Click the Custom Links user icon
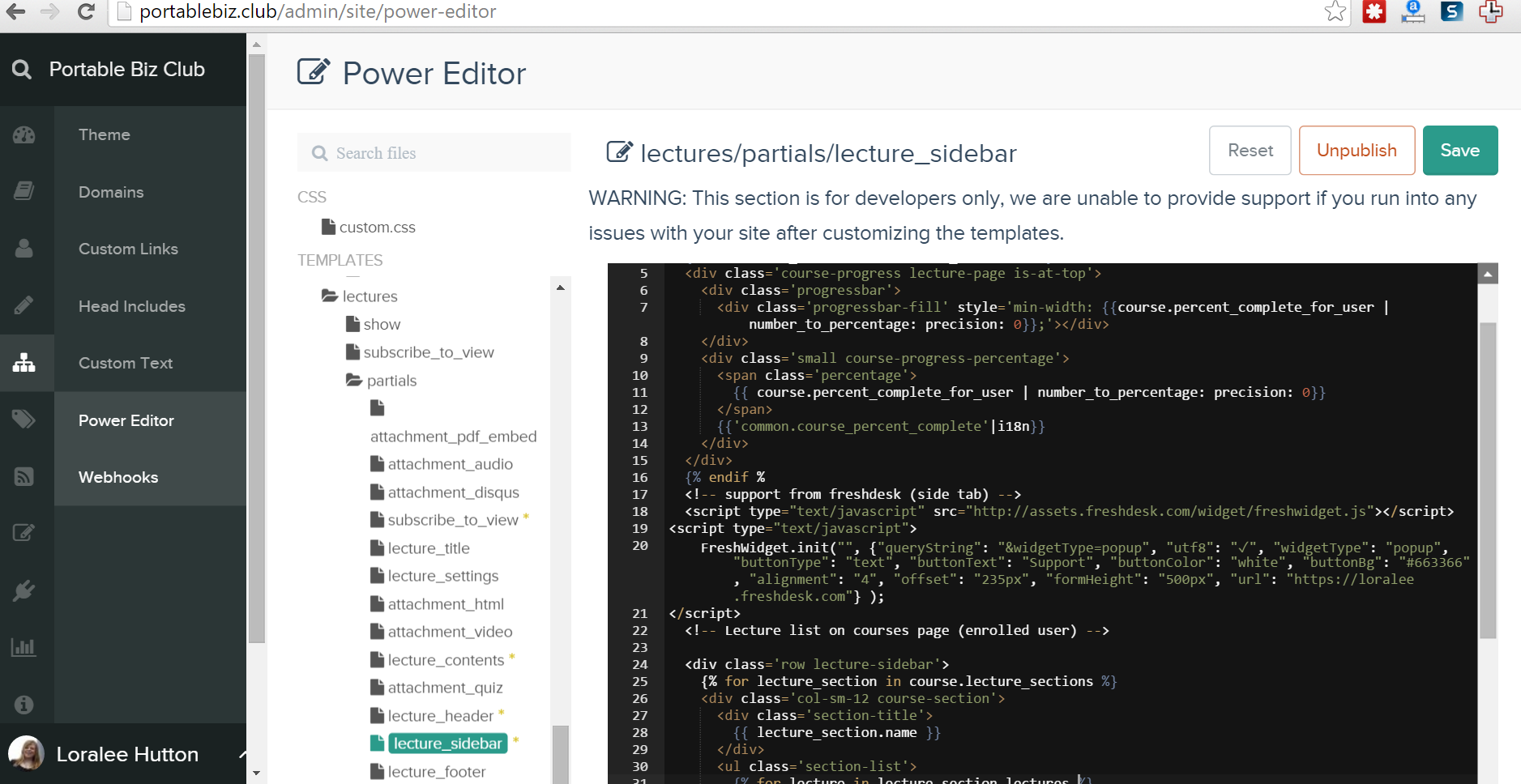Image resolution: width=1521 pixels, height=784 pixels. 24,248
